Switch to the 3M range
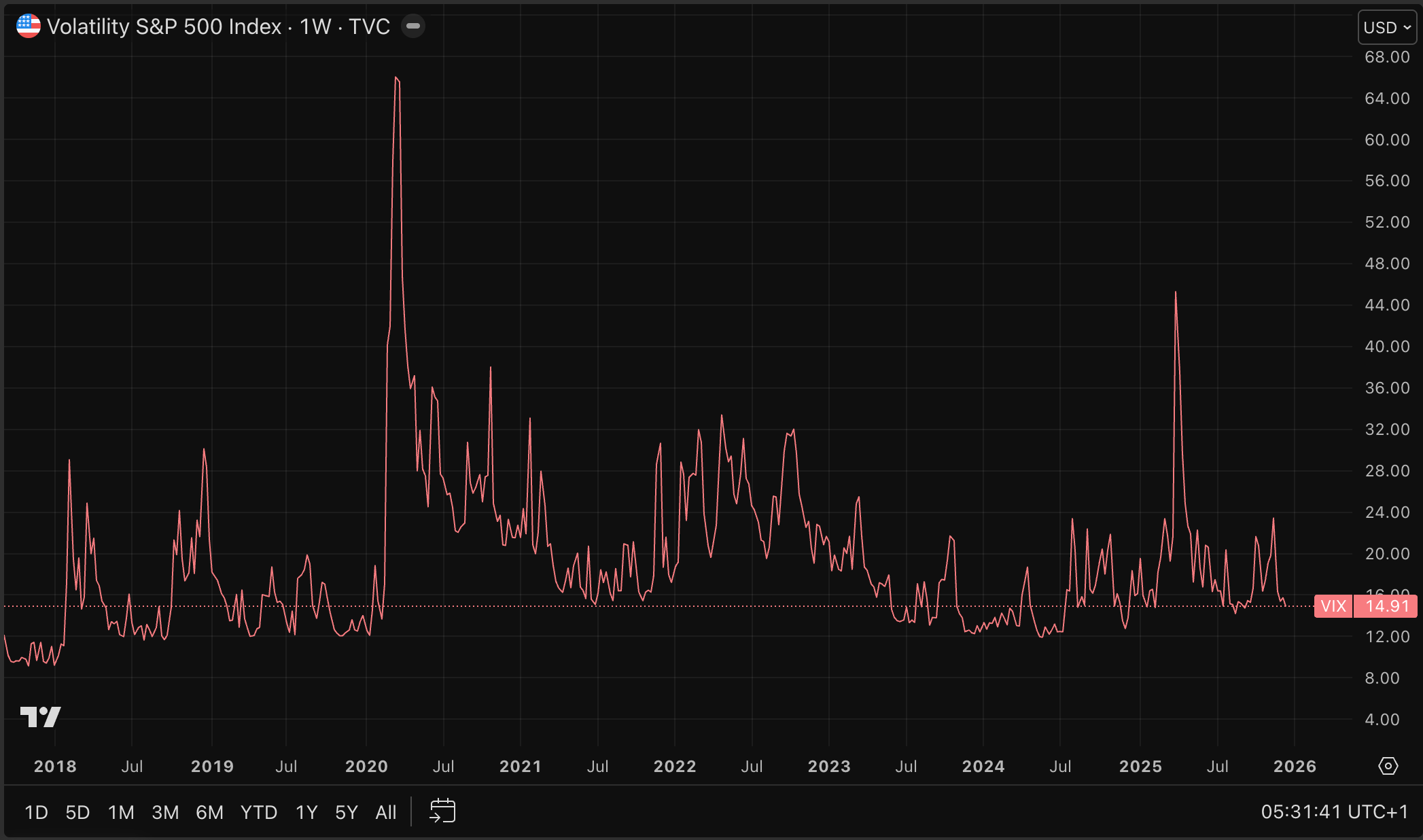The image size is (1423, 840). (x=165, y=812)
